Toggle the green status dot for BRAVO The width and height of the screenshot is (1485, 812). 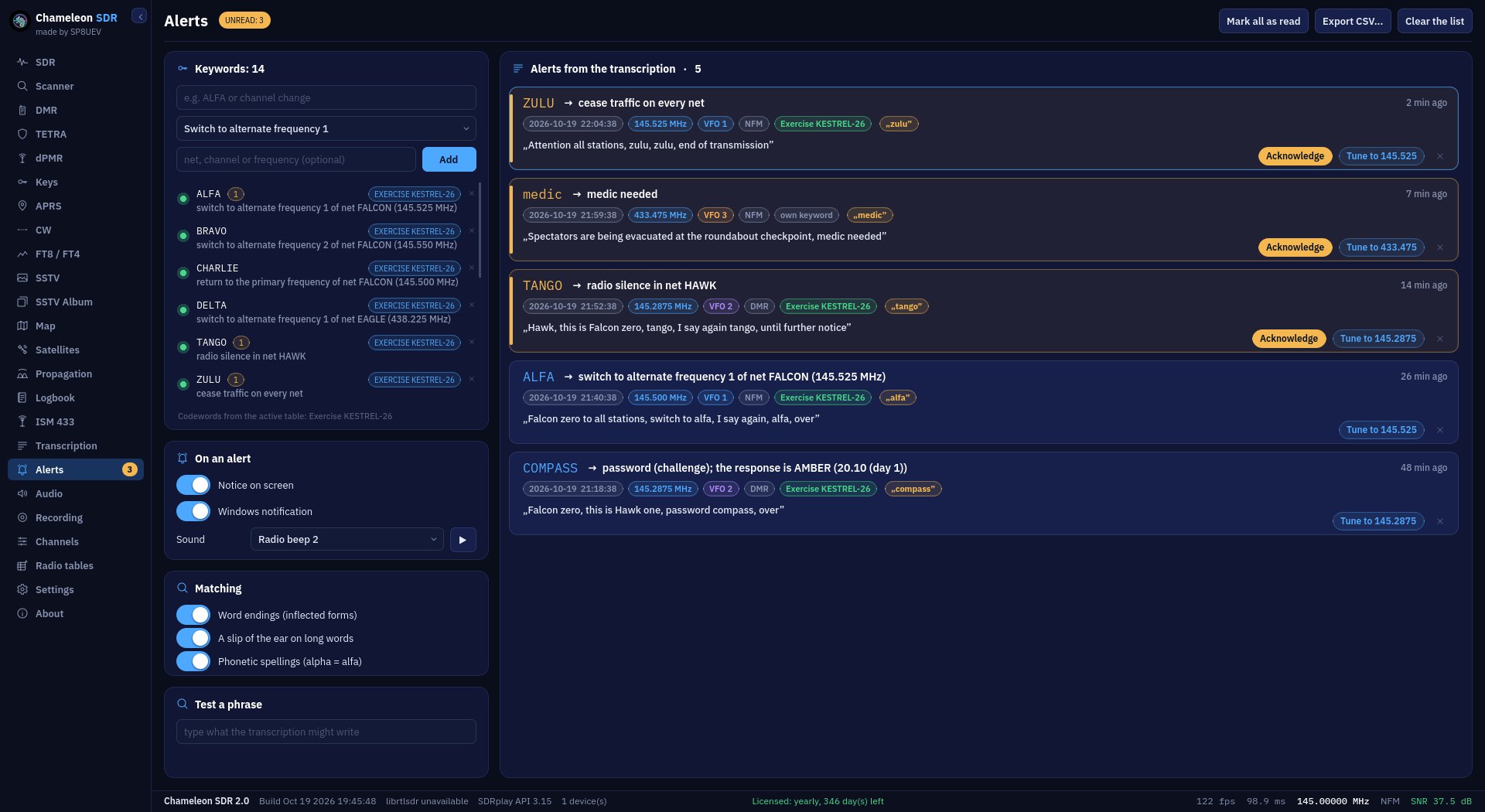pos(183,236)
